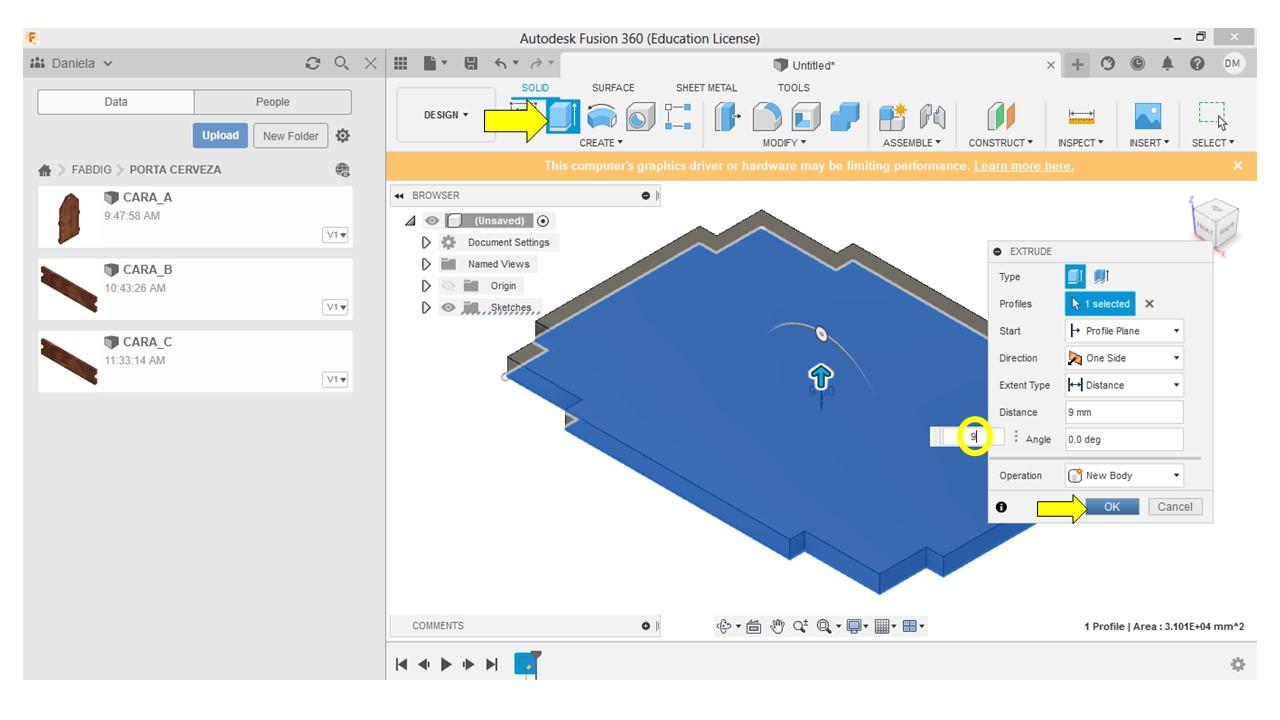The image size is (1280, 720).
Task: Switch to the SHEET METAL tab
Action: [707, 88]
